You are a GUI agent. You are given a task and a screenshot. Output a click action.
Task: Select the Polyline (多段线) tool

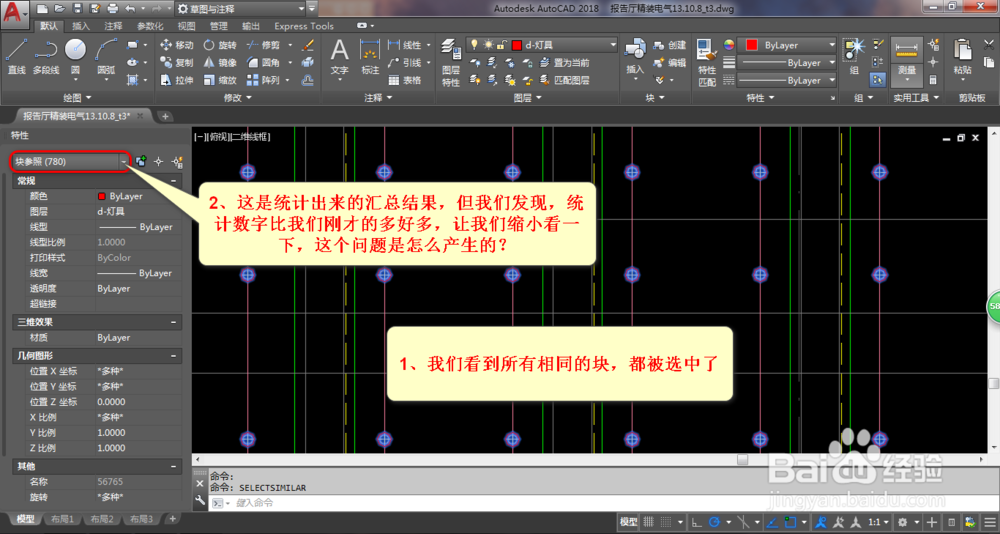(45, 56)
